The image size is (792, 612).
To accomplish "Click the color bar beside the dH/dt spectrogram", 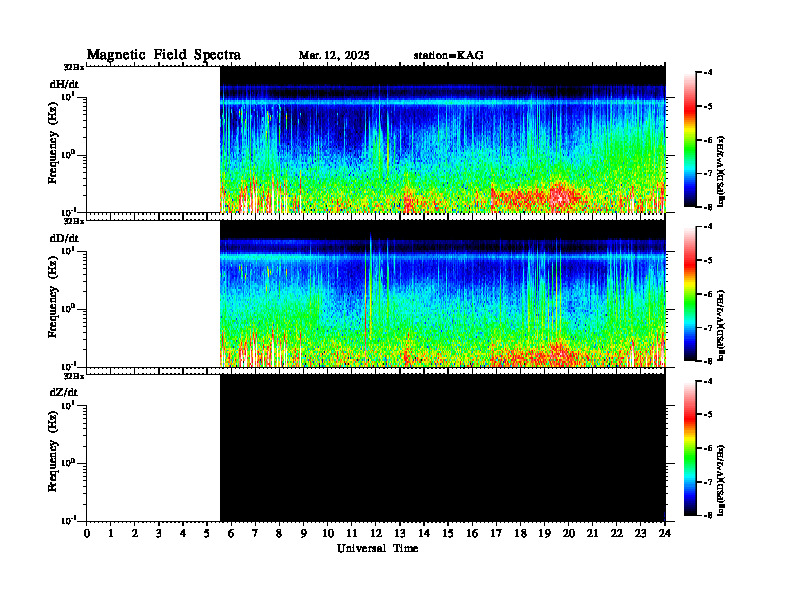I will coord(690,139).
